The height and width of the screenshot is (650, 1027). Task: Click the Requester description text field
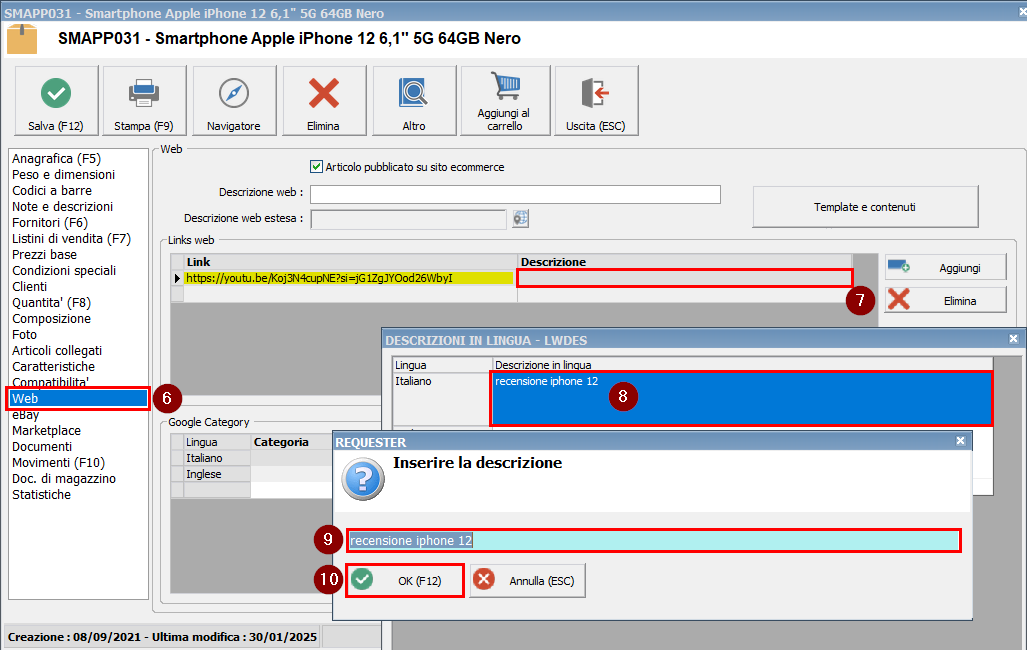pyautogui.click(x=654, y=541)
